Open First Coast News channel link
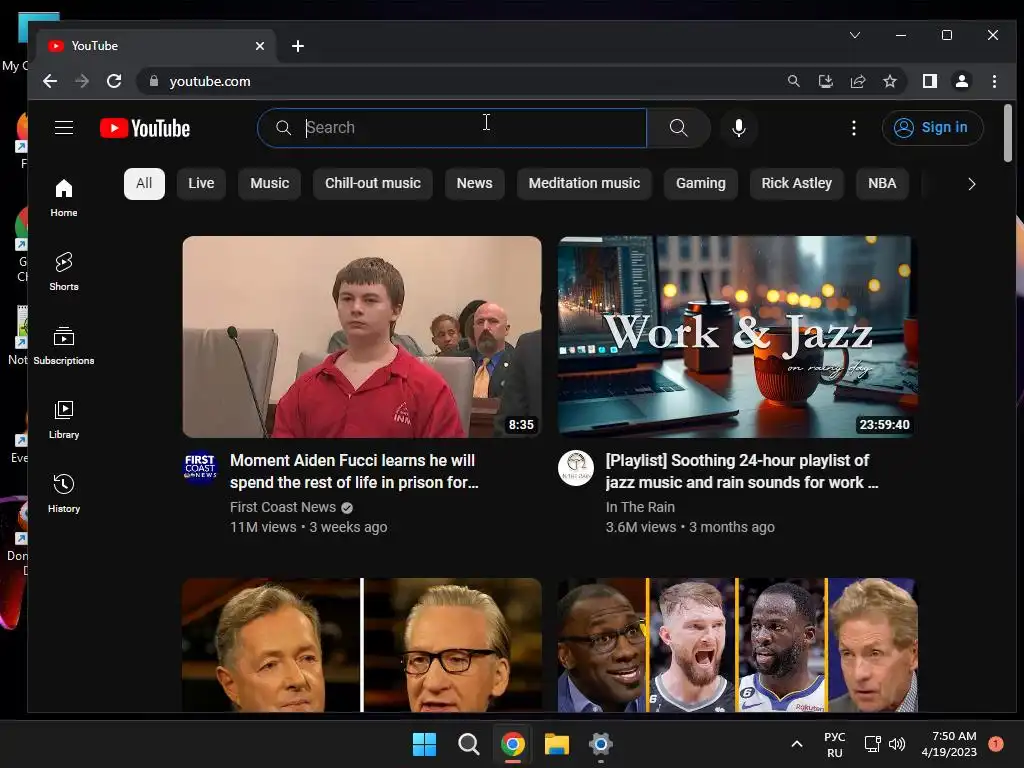This screenshot has width=1024, height=768. (x=283, y=507)
